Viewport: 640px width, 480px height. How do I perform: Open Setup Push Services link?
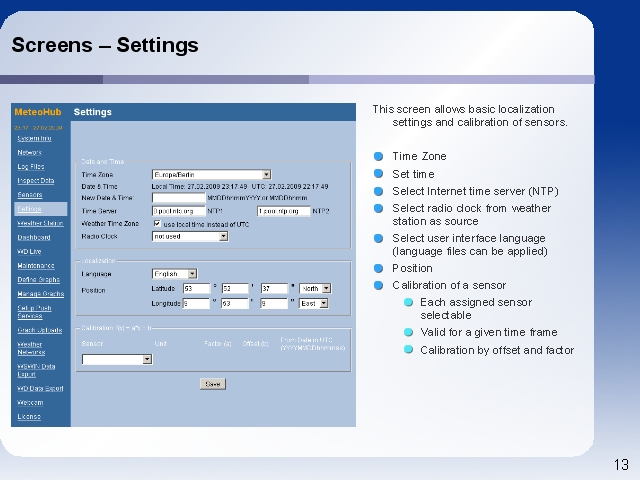pyautogui.click(x=34, y=312)
